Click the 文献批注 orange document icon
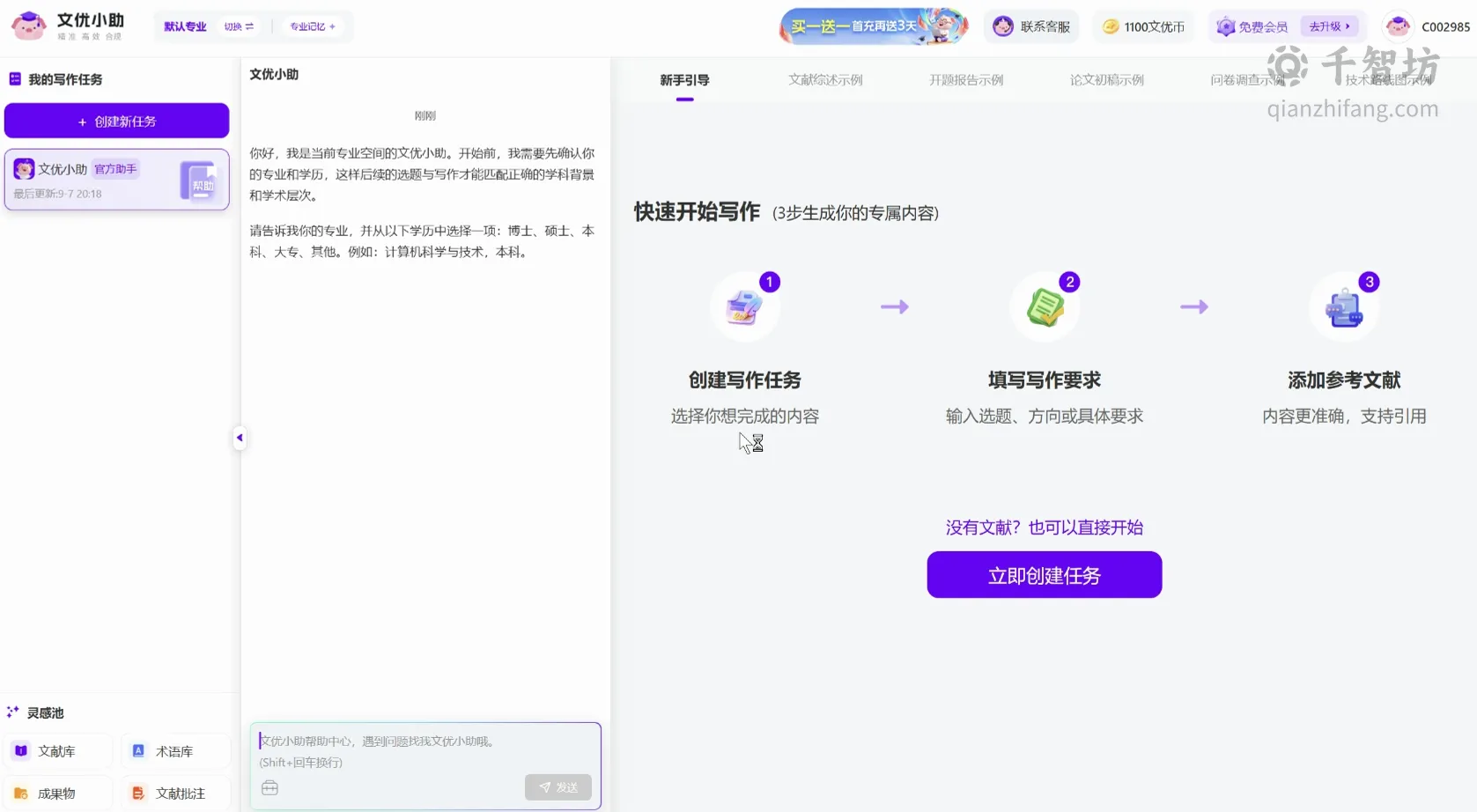Image resolution: width=1477 pixels, height=812 pixels. 138,794
